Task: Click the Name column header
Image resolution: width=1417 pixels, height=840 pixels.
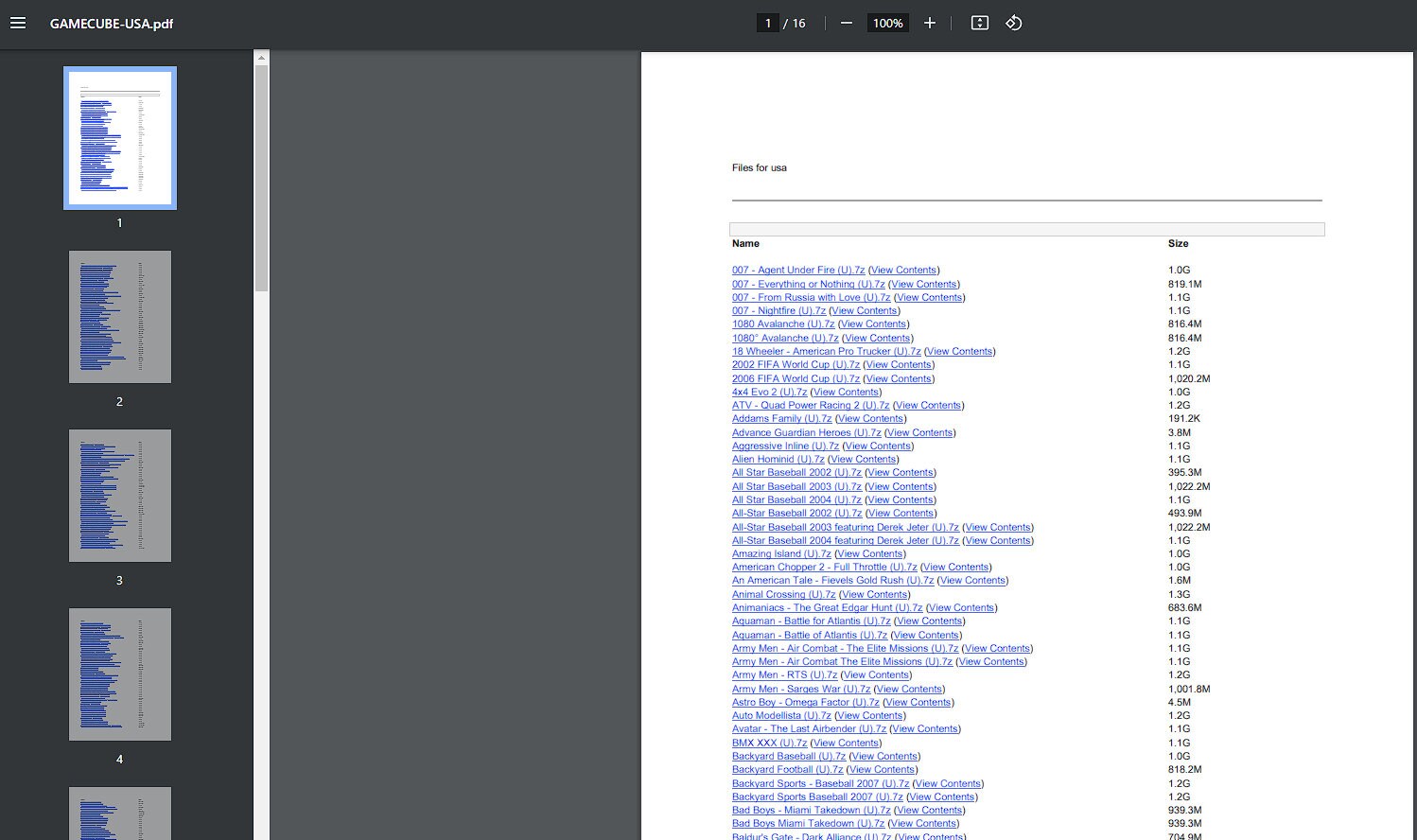Action: coord(745,243)
